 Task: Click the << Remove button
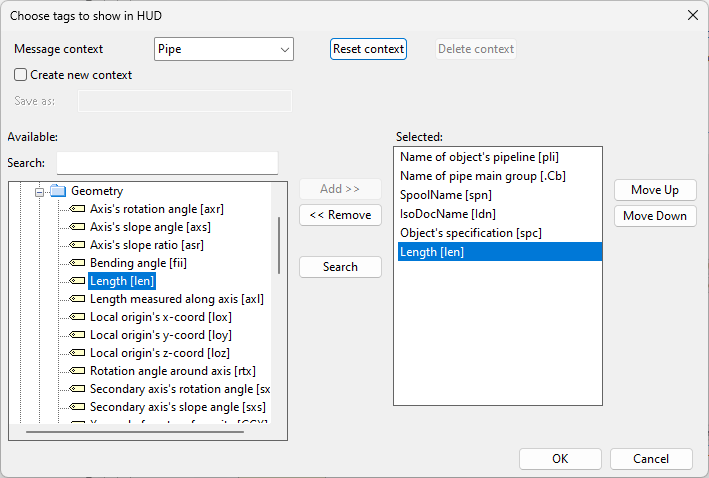[340, 215]
